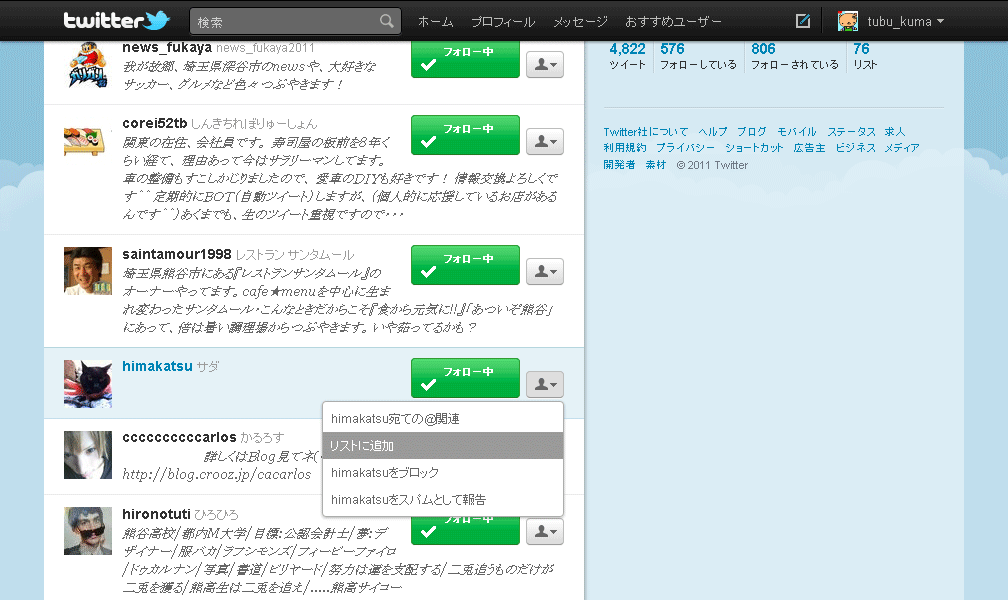View 76 リスト count
Screen dimensions: 1008x600
pyautogui.click(x=865, y=56)
